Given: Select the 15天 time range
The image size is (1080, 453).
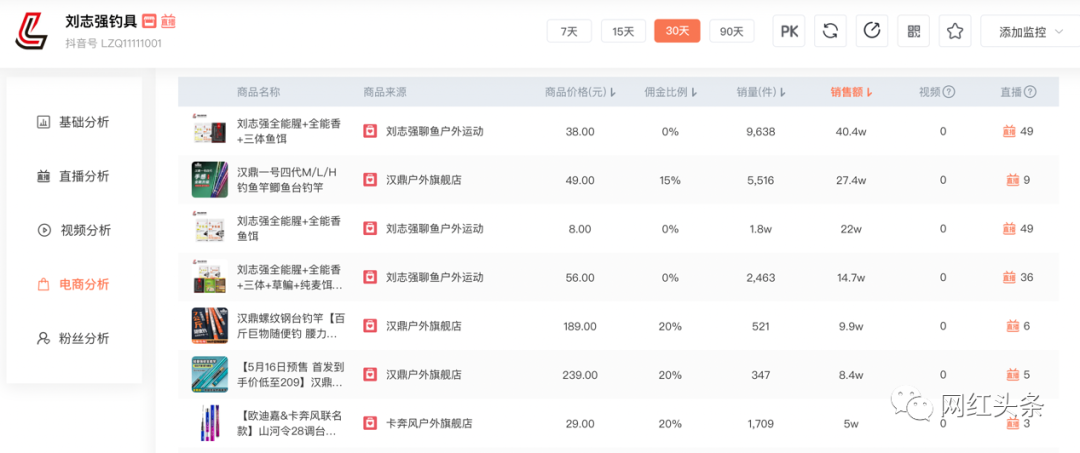Looking at the screenshot, I should click(623, 31).
